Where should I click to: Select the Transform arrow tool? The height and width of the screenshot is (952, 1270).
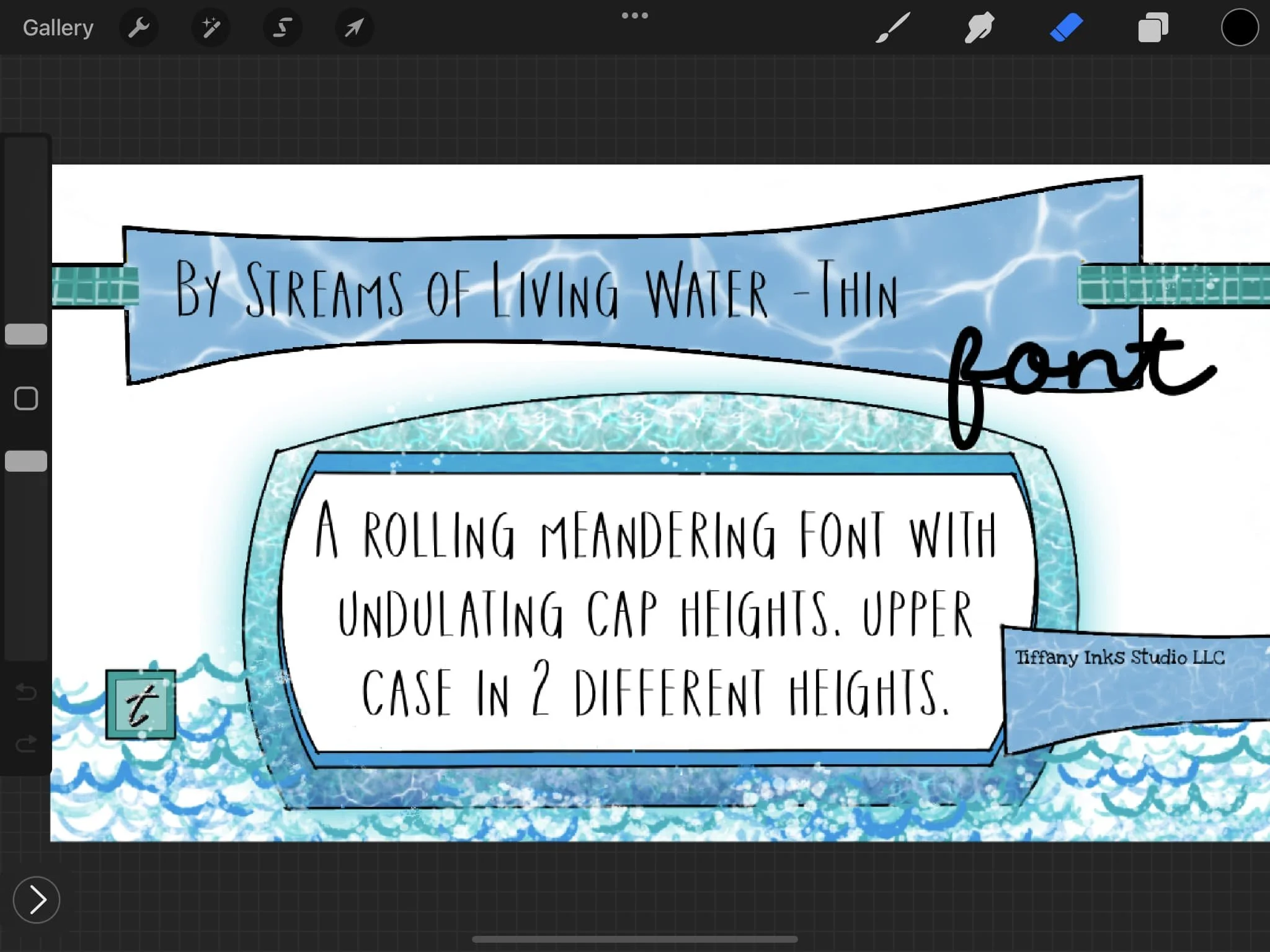[353, 27]
